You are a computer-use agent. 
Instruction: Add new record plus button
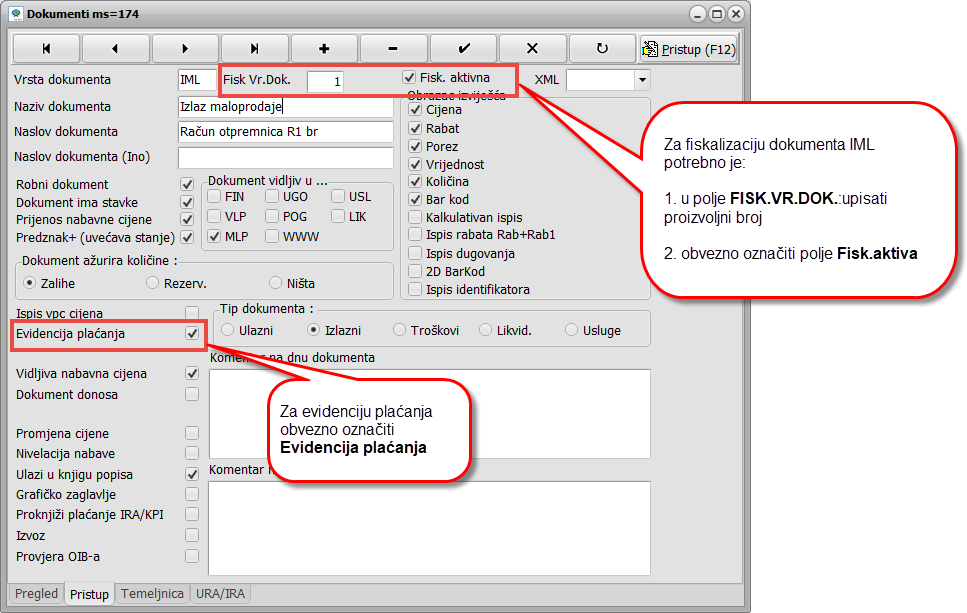pos(324,49)
